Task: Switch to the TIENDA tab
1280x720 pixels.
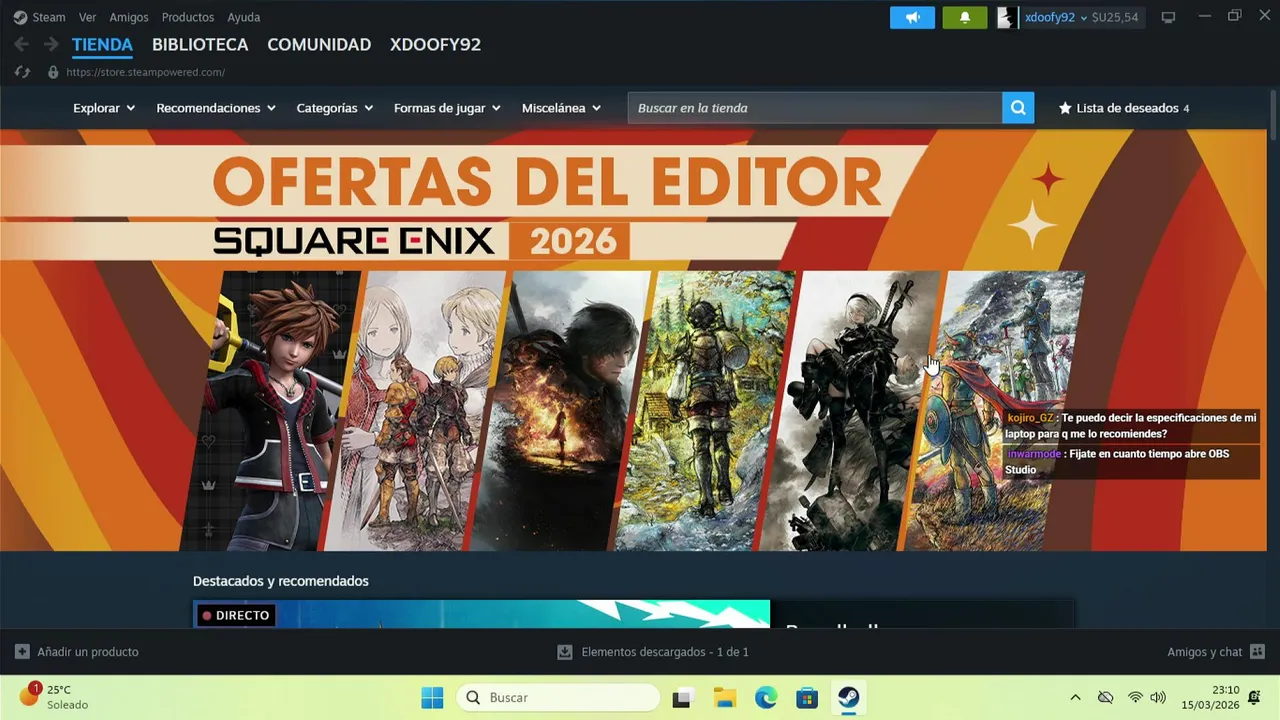Action: coord(102,45)
